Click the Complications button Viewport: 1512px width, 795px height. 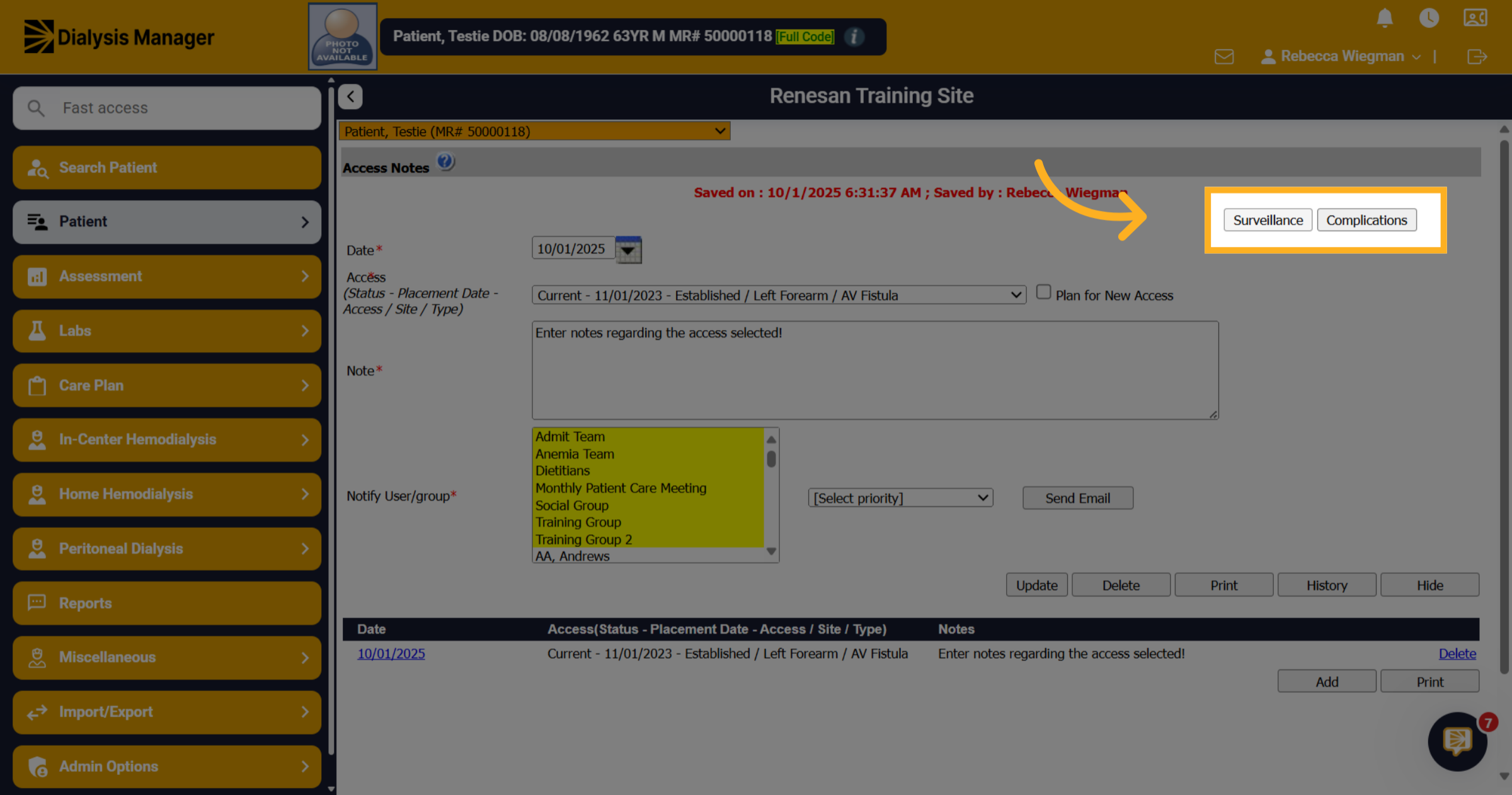(1366, 220)
